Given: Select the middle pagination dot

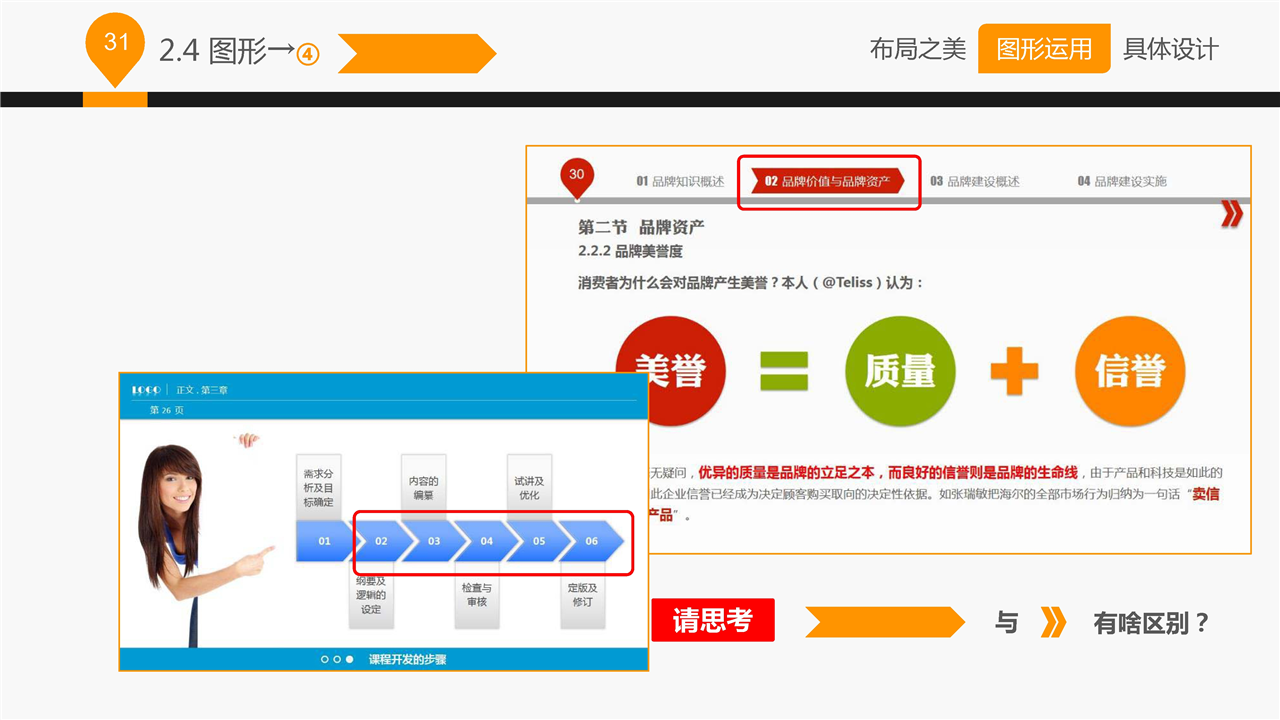Looking at the screenshot, I should (337, 660).
